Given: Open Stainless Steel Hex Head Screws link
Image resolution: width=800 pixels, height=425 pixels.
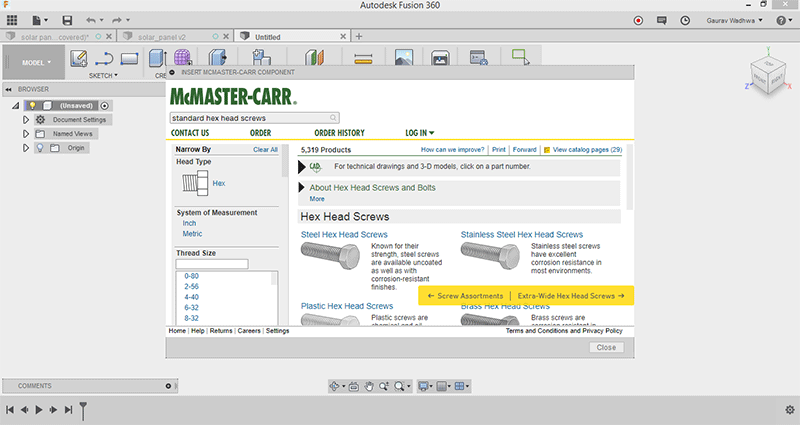Looking at the screenshot, I should tap(521, 235).
